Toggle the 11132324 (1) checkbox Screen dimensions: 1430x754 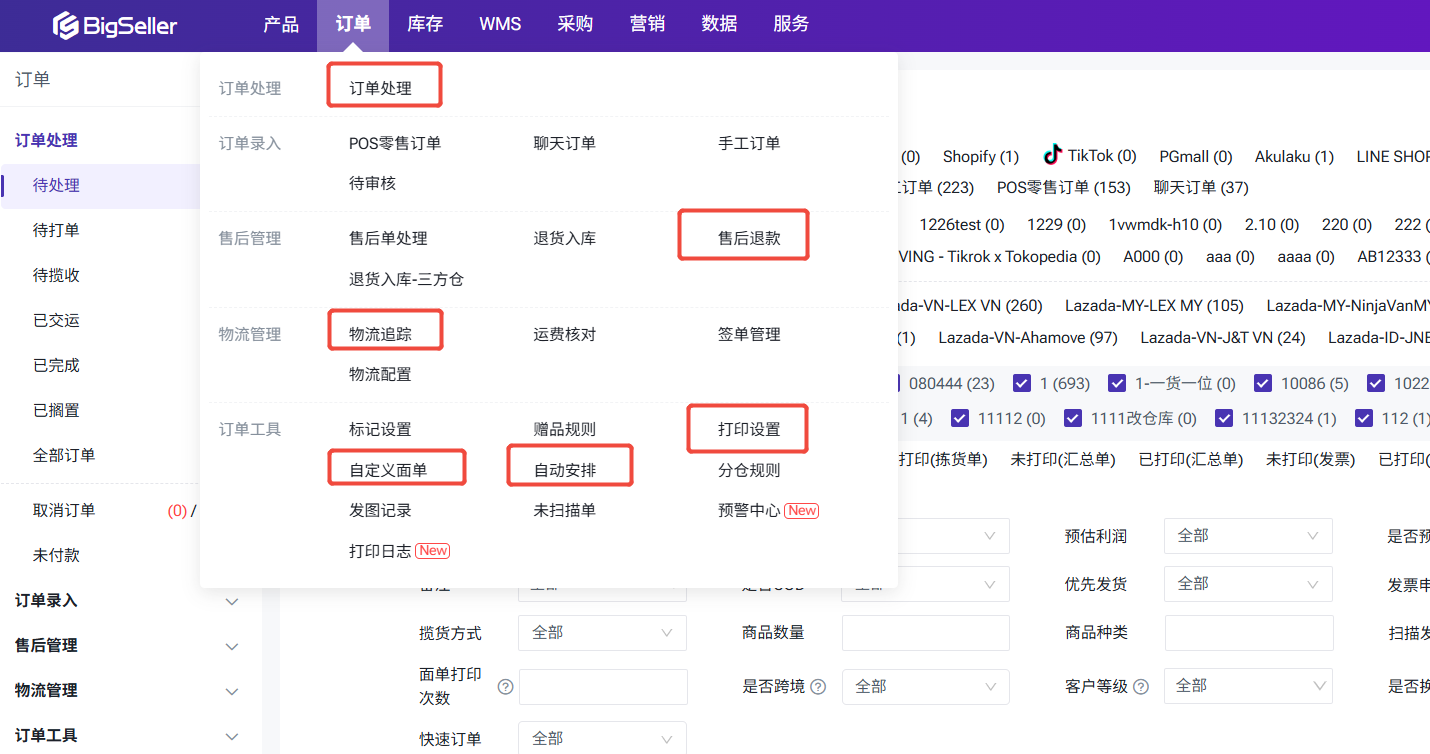coord(1224,418)
